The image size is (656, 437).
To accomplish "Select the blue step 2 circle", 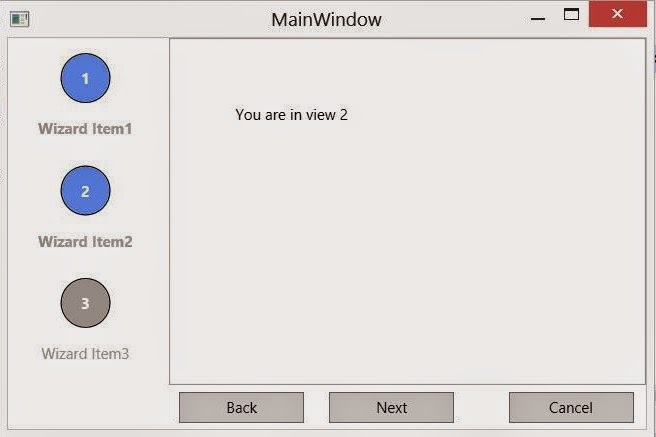I will tap(85, 191).
